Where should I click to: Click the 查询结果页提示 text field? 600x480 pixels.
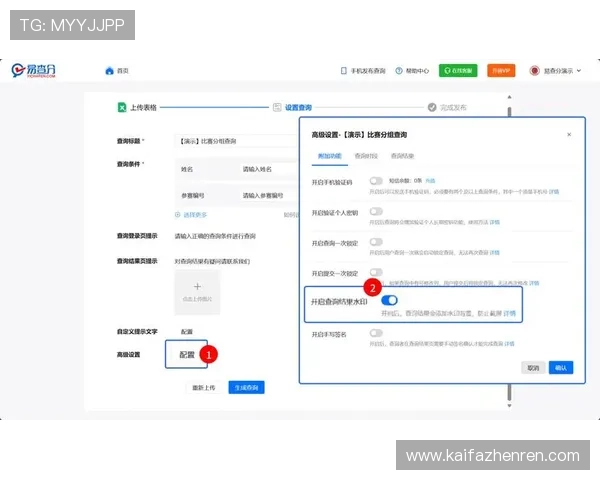(212, 261)
